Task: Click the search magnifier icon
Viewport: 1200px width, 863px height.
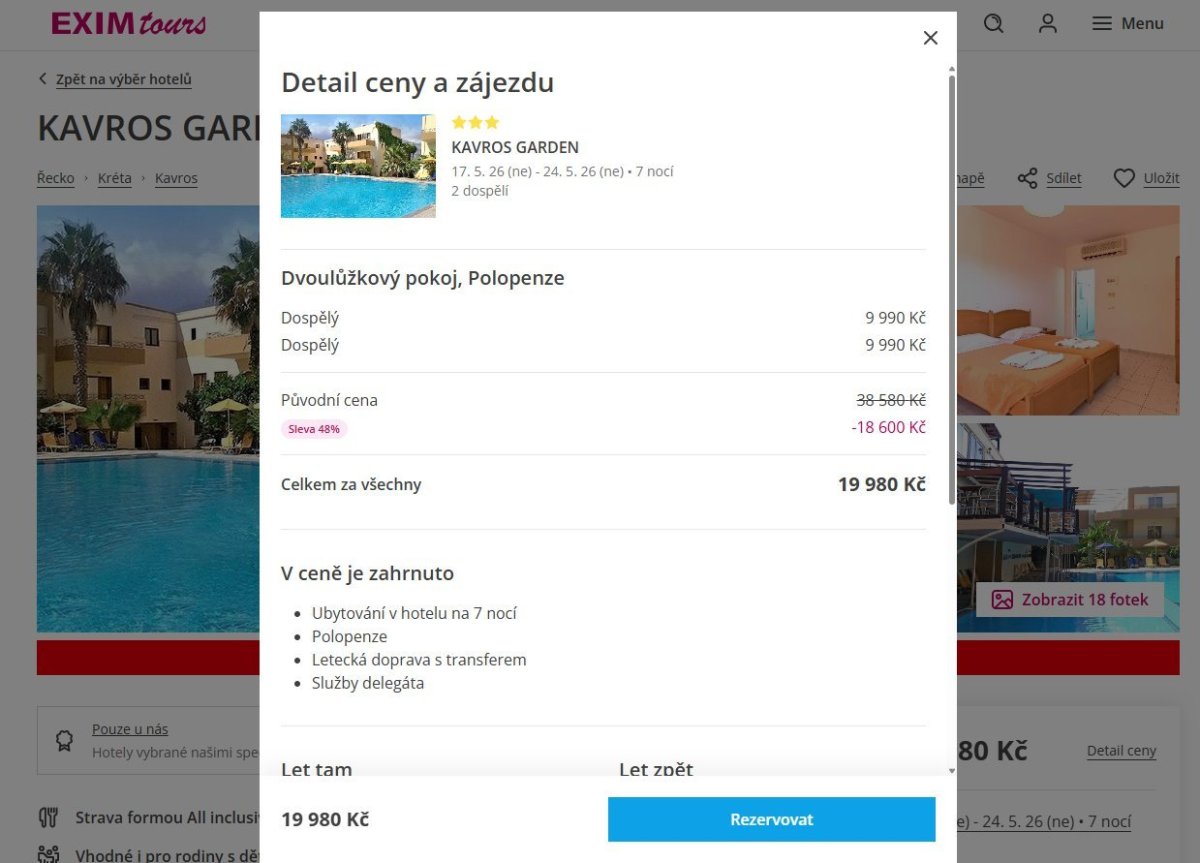Action: click(993, 23)
